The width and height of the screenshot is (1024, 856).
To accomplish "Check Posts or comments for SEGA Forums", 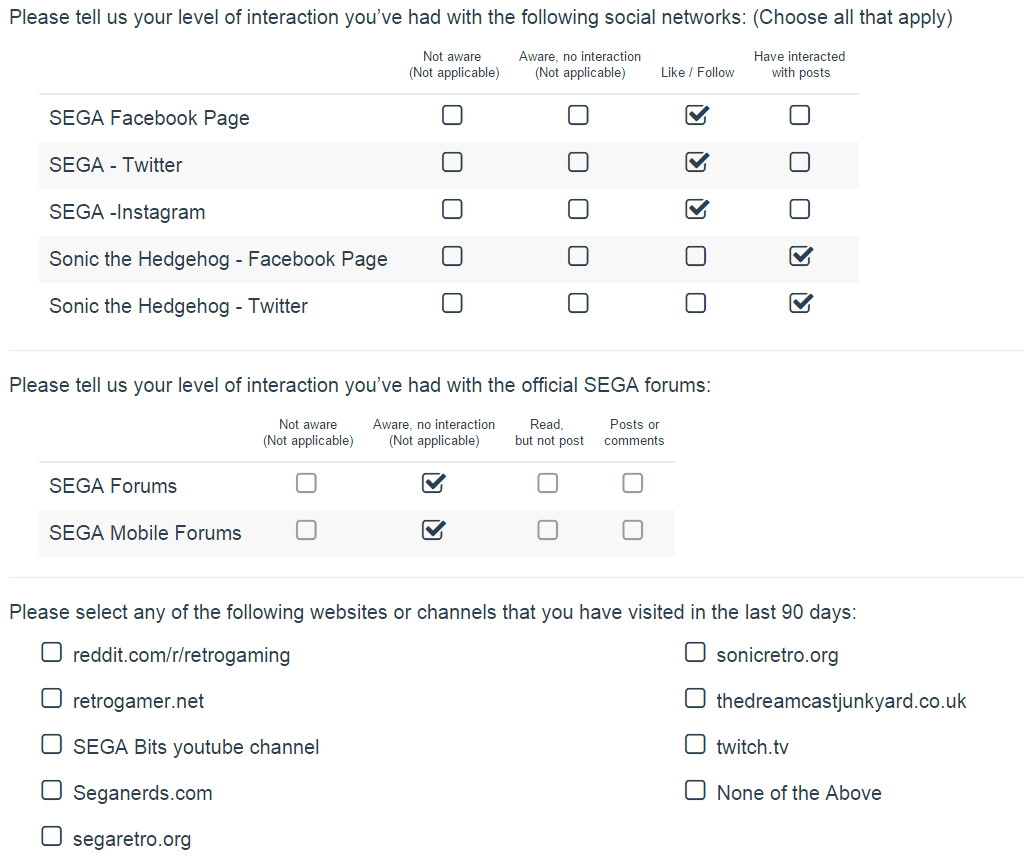I will [632, 484].
